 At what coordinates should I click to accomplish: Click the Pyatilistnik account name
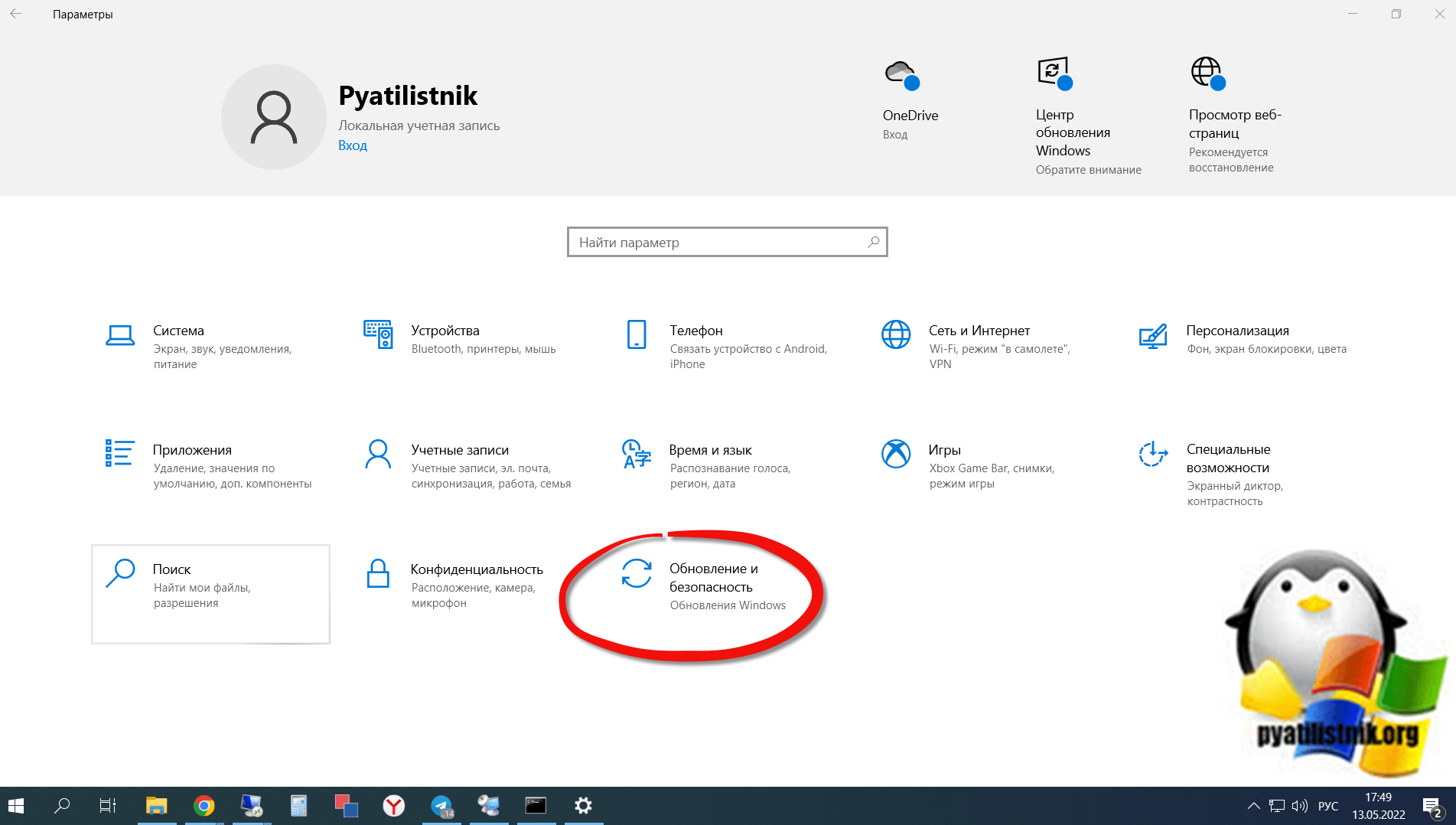[x=408, y=96]
